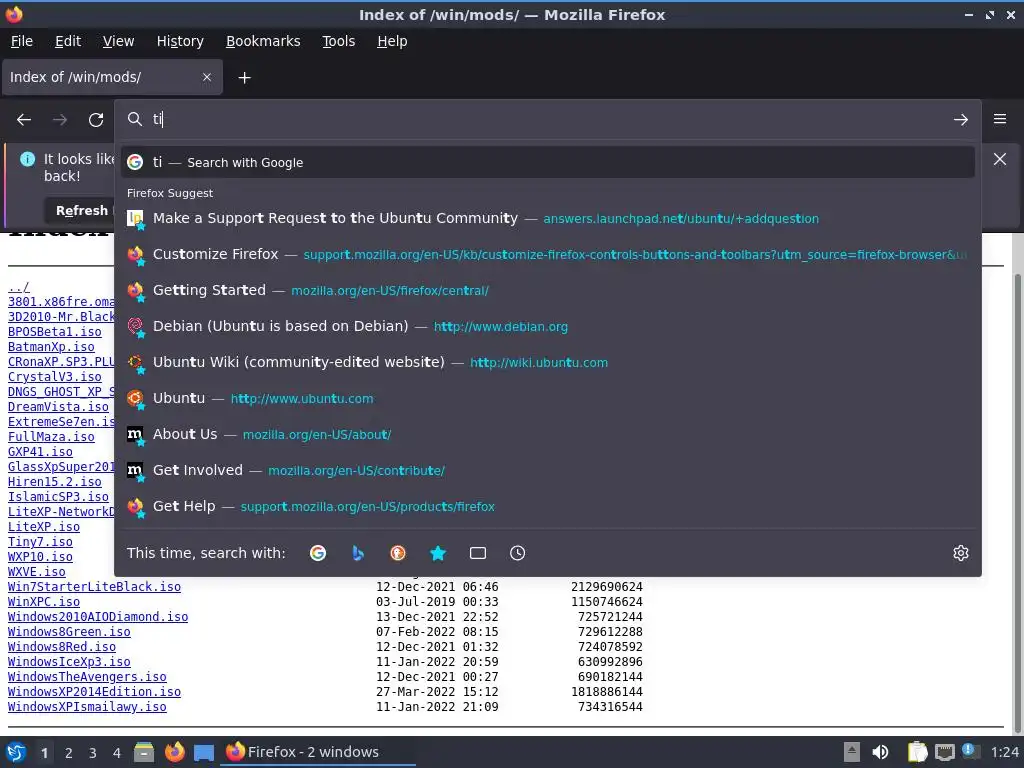1024x768 pixels.
Task: Dismiss the notification bar with its X
Action: 1000,159
